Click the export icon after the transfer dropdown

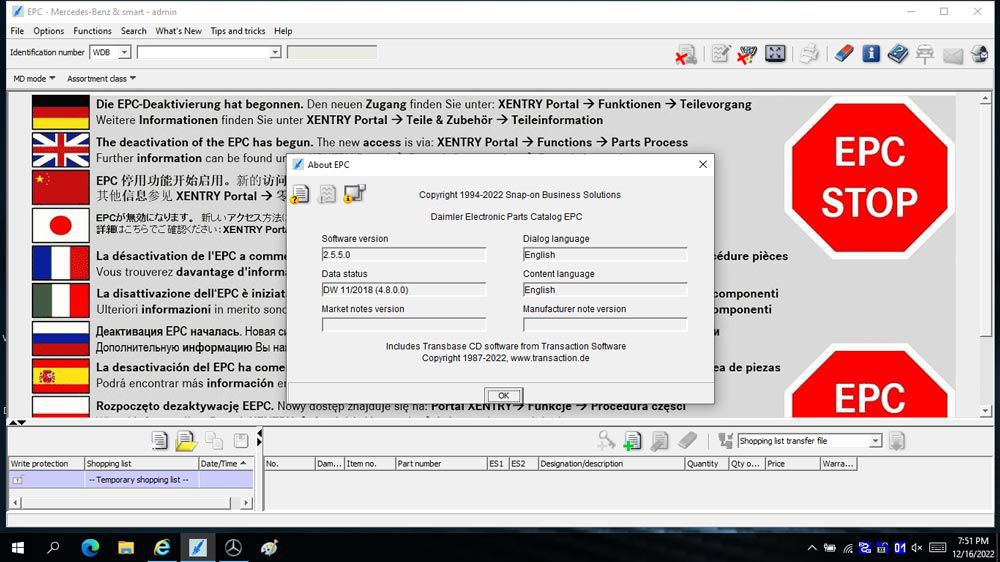[x=897, y=441]
